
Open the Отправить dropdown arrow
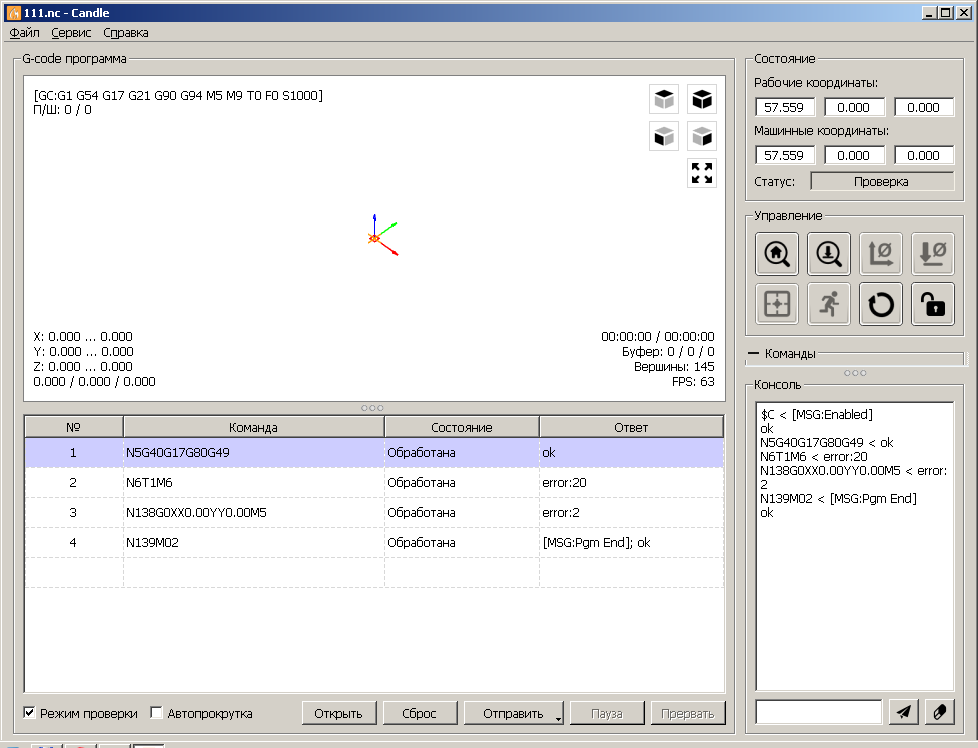(x=559, y=718)
